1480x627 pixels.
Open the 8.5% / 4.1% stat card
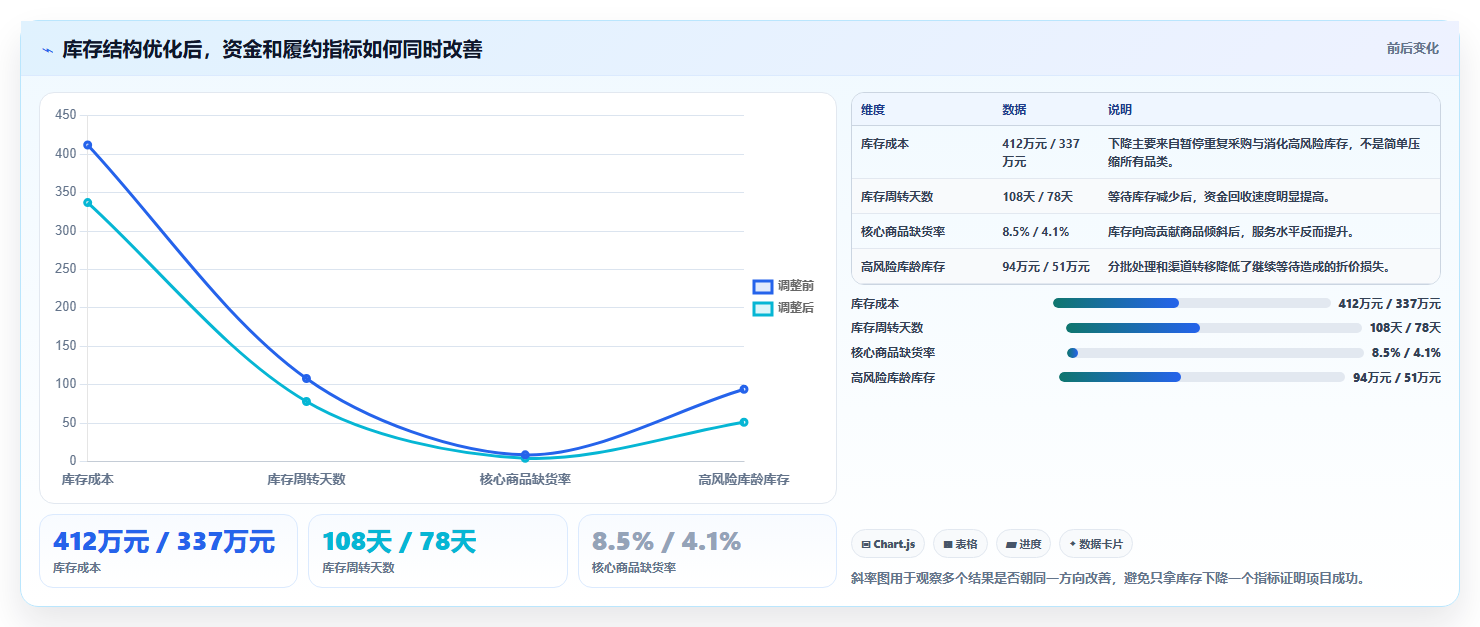(707, 551)
